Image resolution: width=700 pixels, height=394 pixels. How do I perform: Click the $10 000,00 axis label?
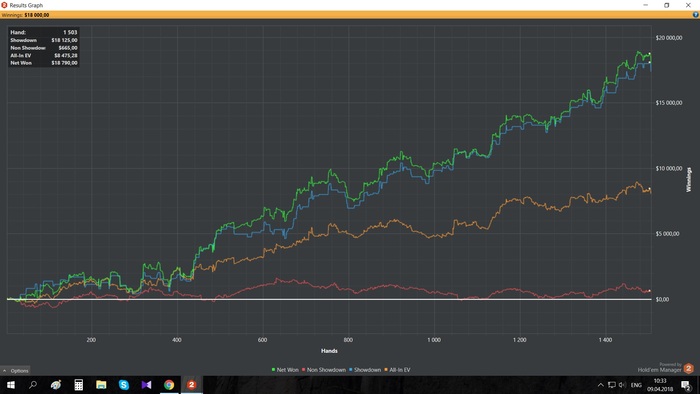pos(669,168)
